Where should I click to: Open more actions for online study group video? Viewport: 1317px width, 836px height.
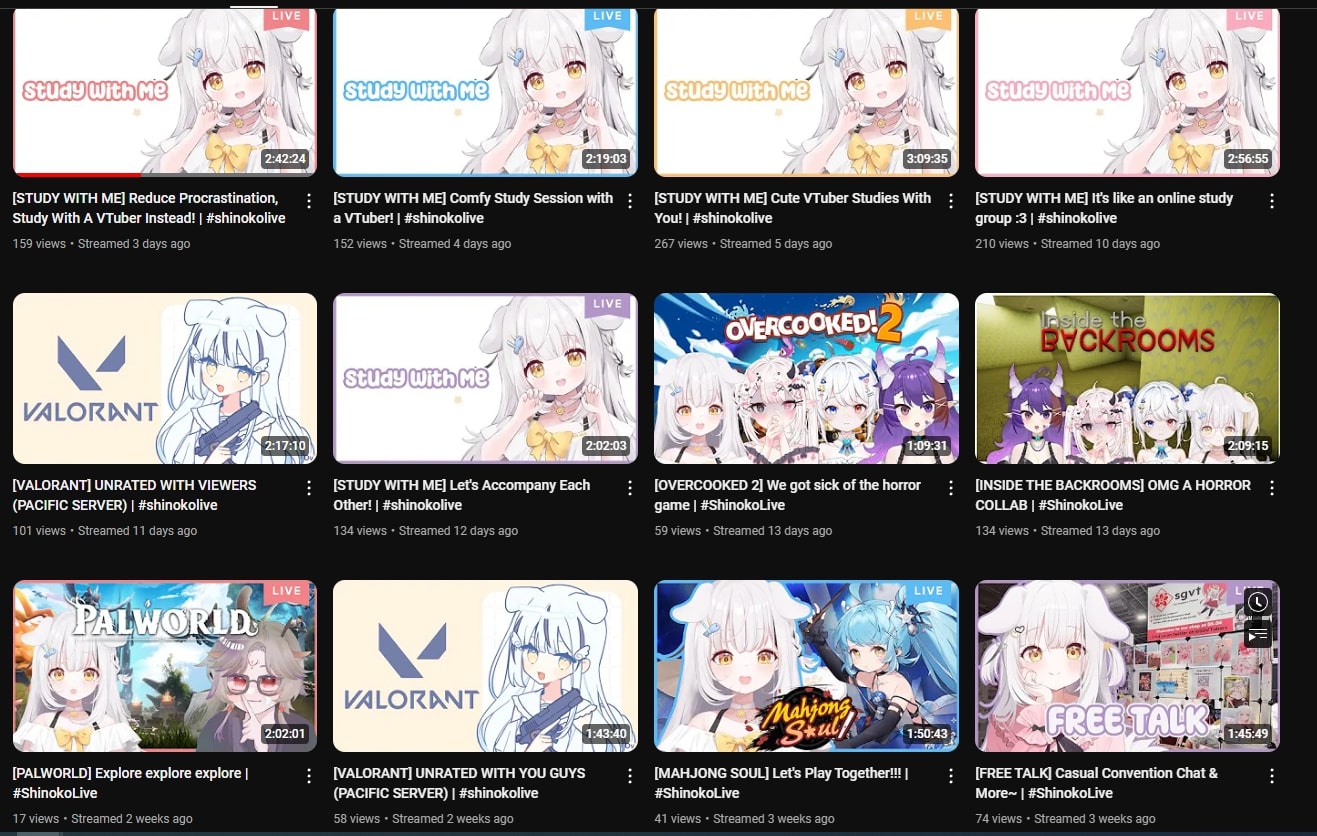pos(1272,201)
